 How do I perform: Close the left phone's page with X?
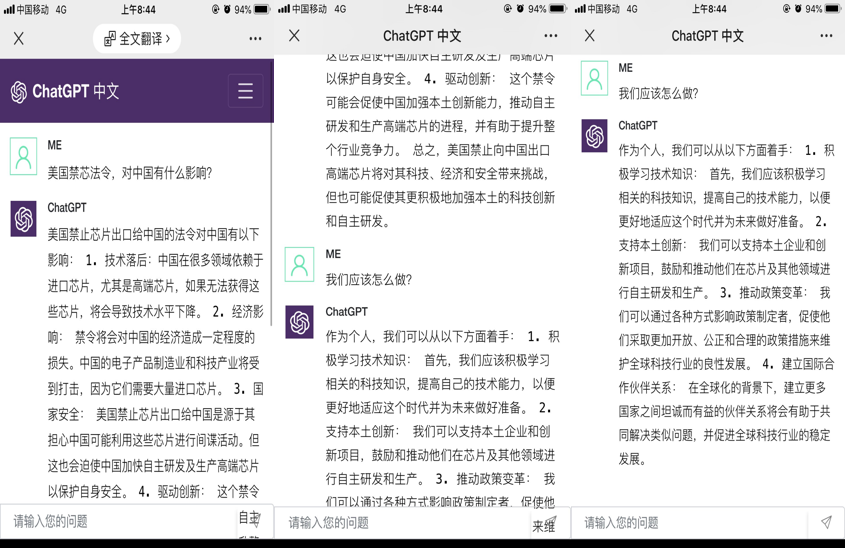[x=19, y=39]
